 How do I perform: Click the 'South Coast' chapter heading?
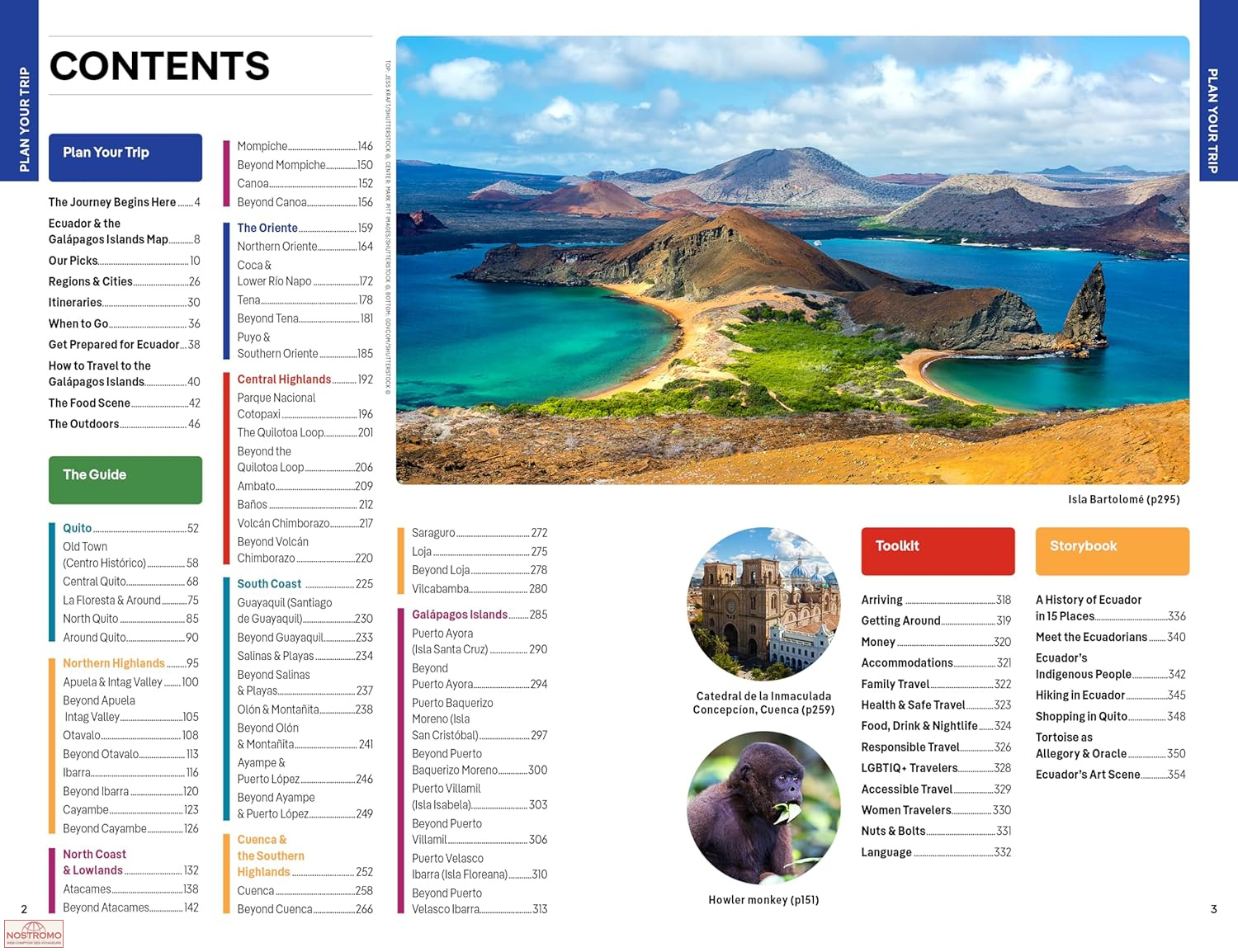point(305,584)
